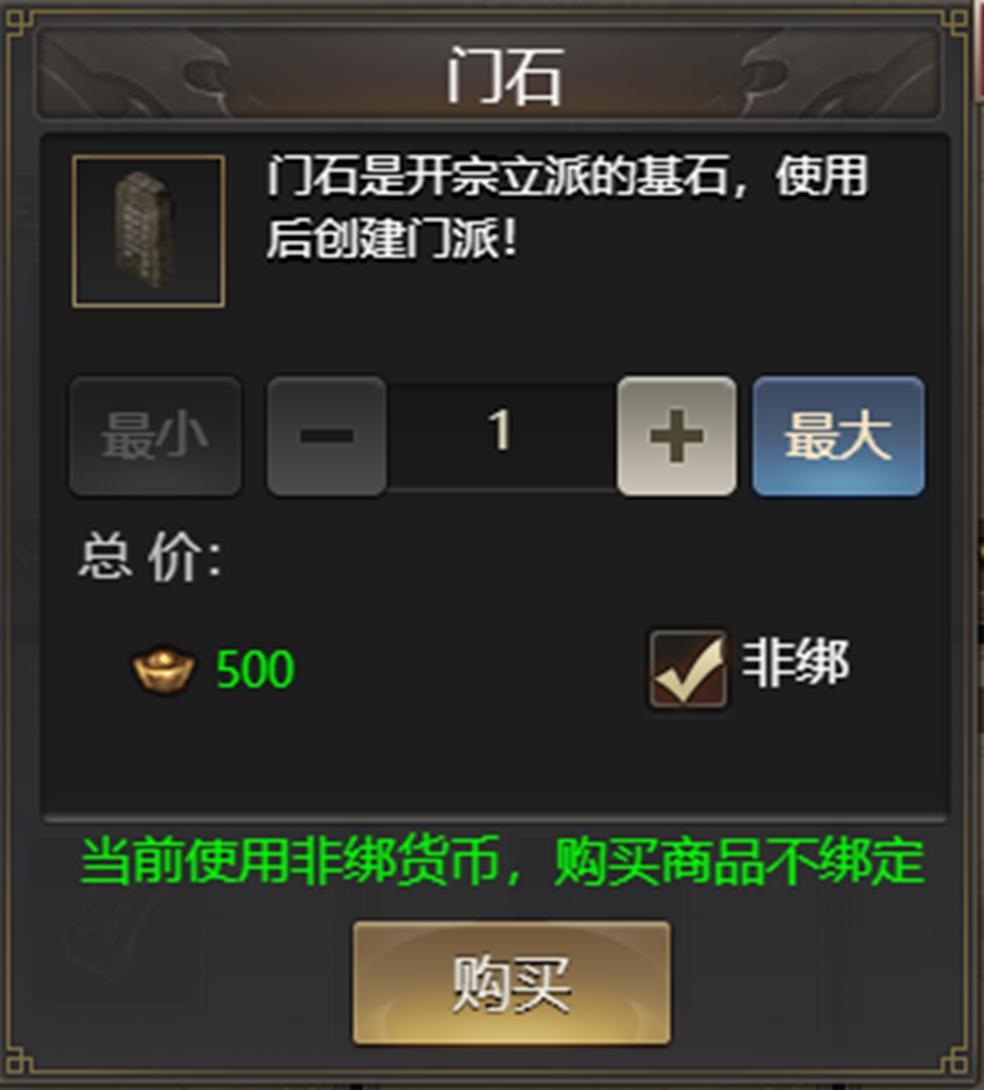
Task: Click the green 500 total price
Action: click(x=255, y=669)
